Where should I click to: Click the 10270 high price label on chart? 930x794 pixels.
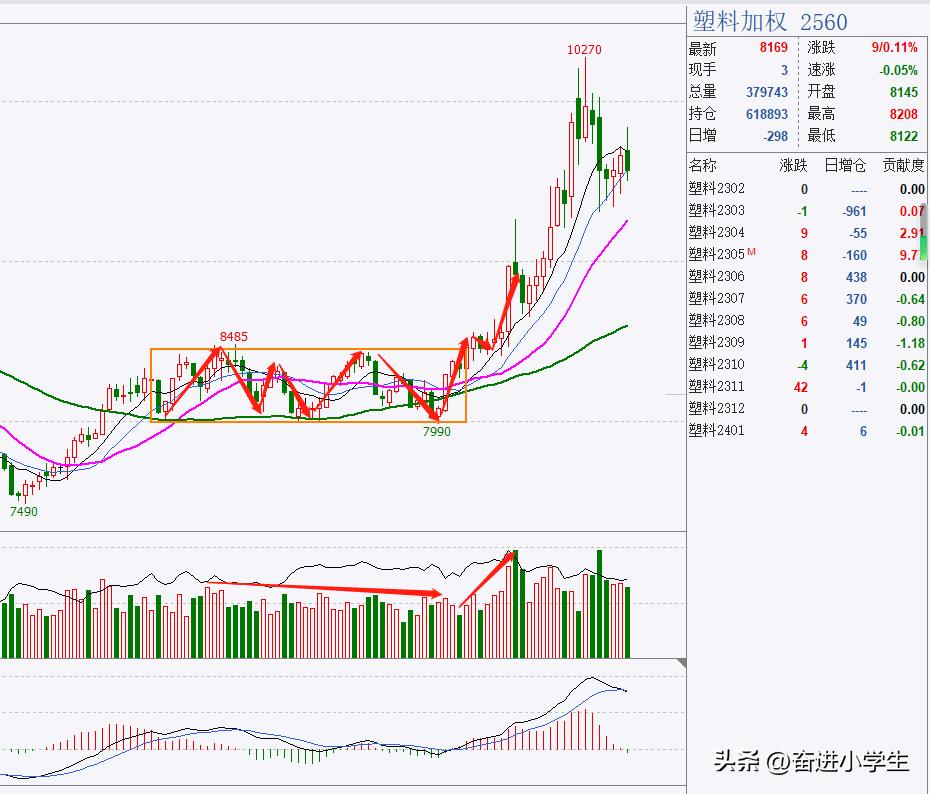584,50
